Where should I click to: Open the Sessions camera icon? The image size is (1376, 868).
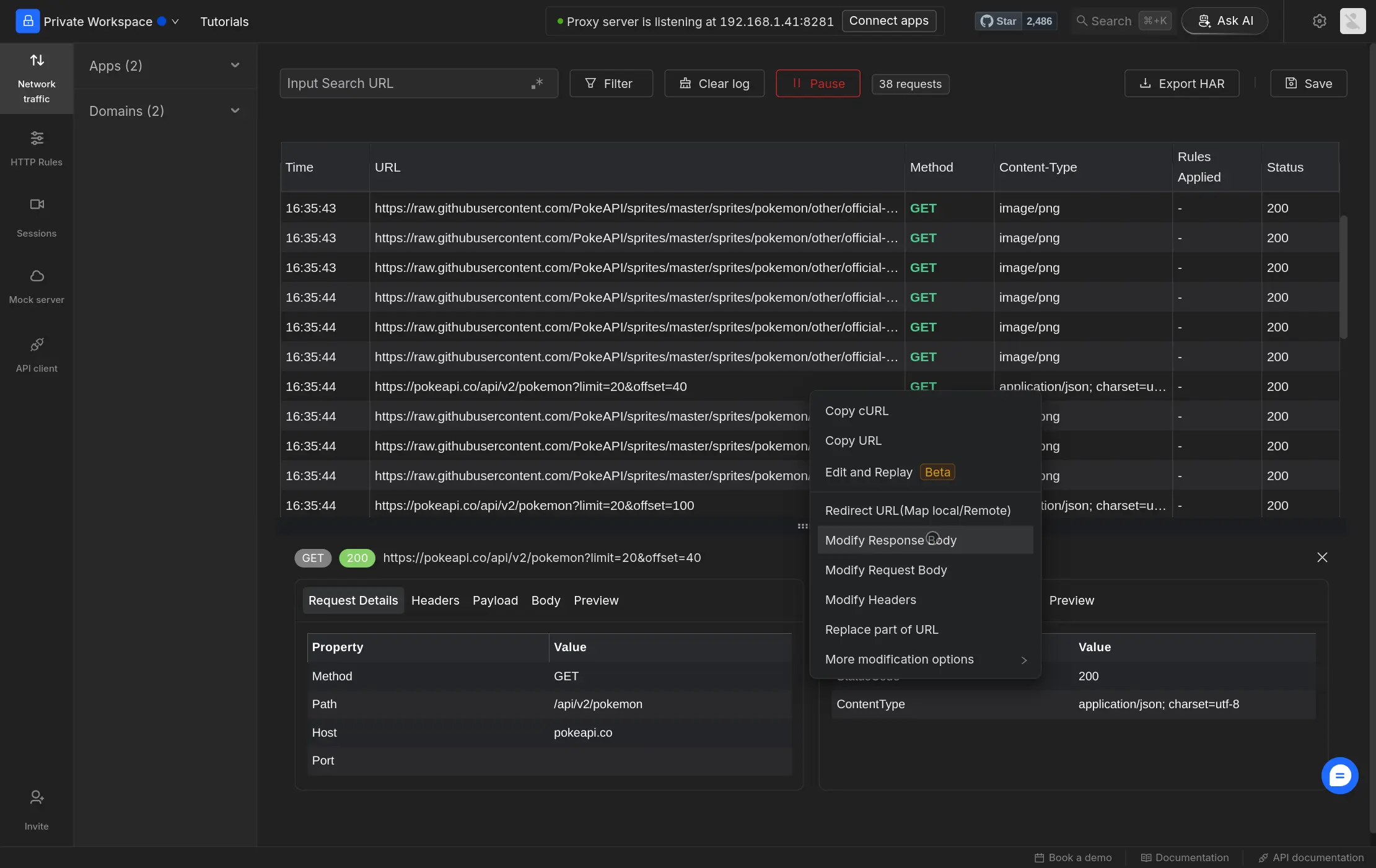pyautogui.click(x=37, y=204)
